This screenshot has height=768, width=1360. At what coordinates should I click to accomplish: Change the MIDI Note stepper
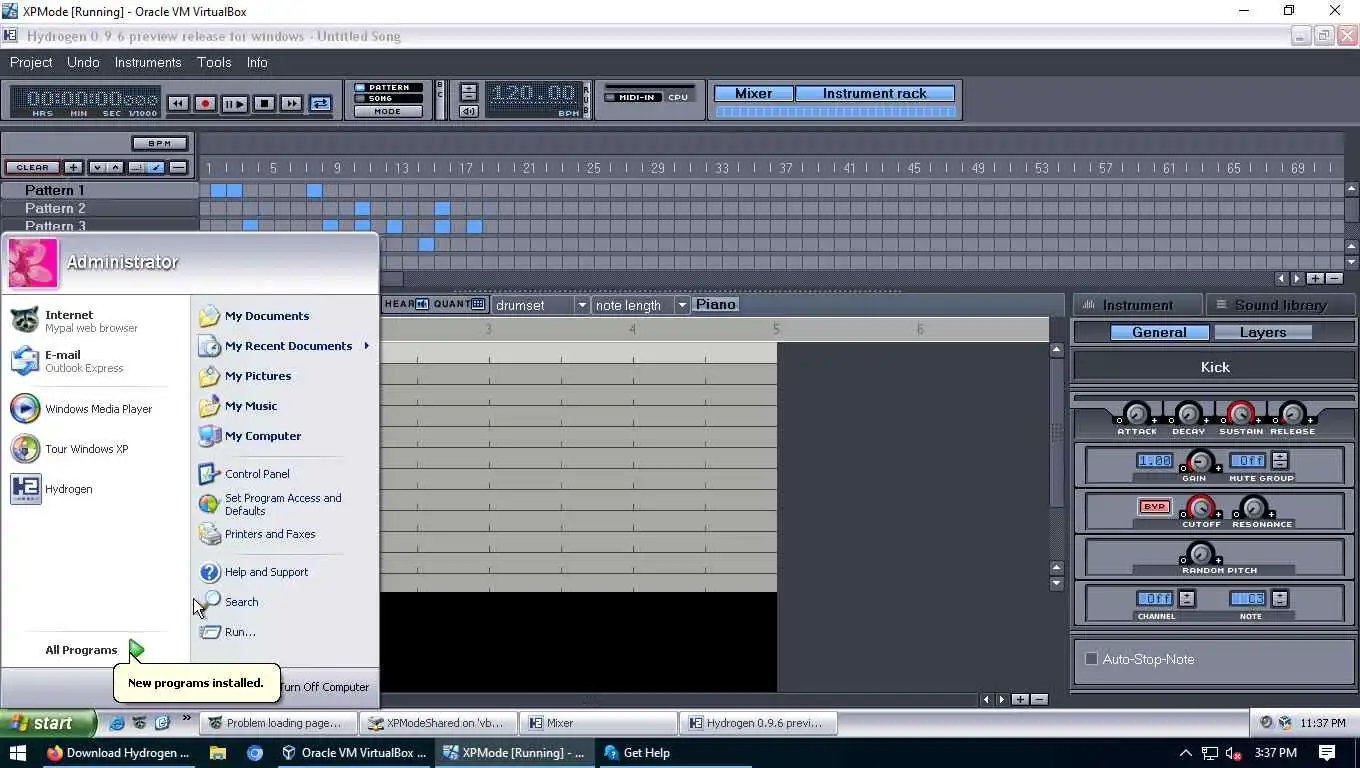point(1279,599)
